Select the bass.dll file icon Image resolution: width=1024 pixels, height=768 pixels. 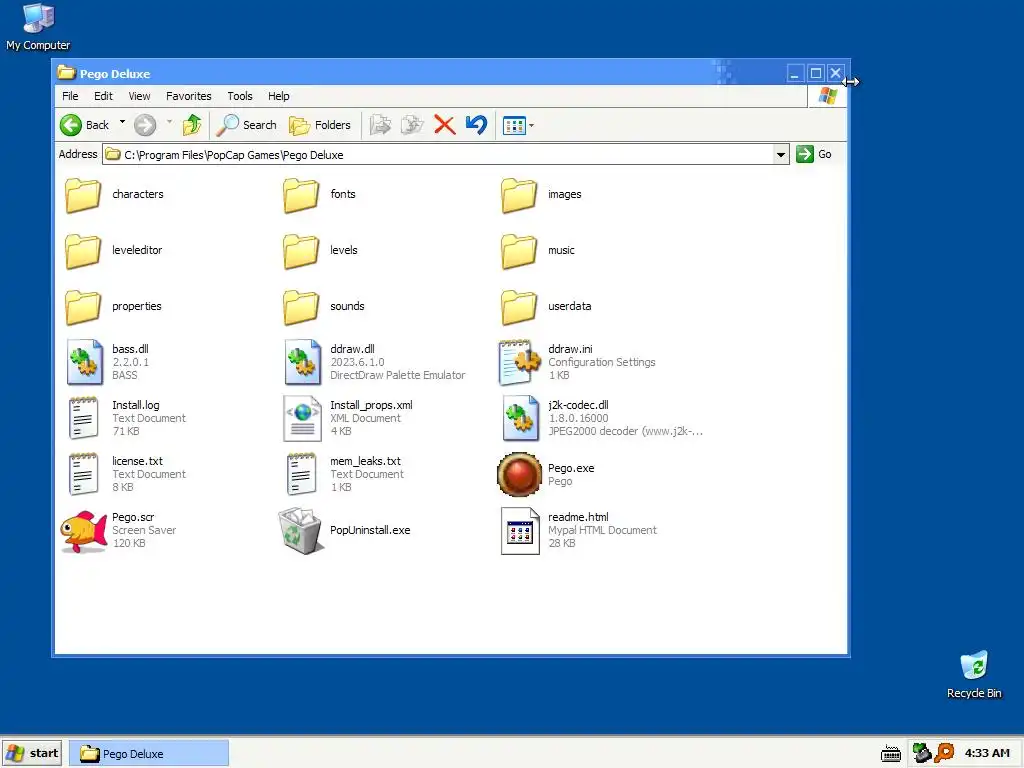84,362
